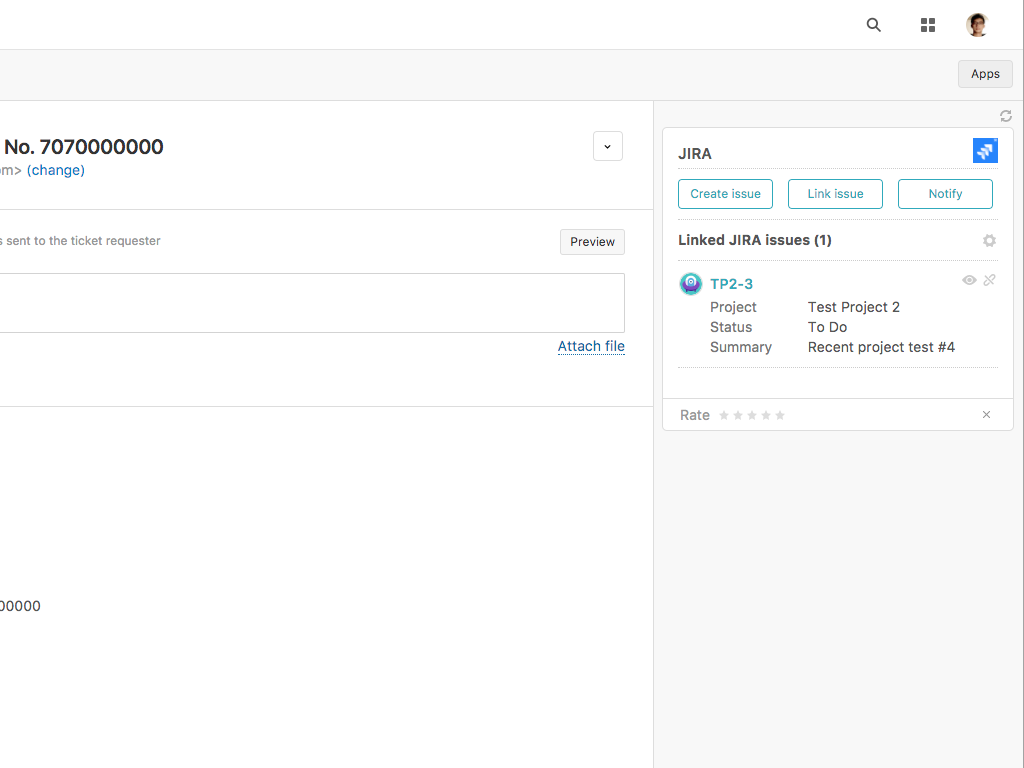Click the blue JIRA logo icon
Screen dimensions: 1024x768
(x=985, y=151)
